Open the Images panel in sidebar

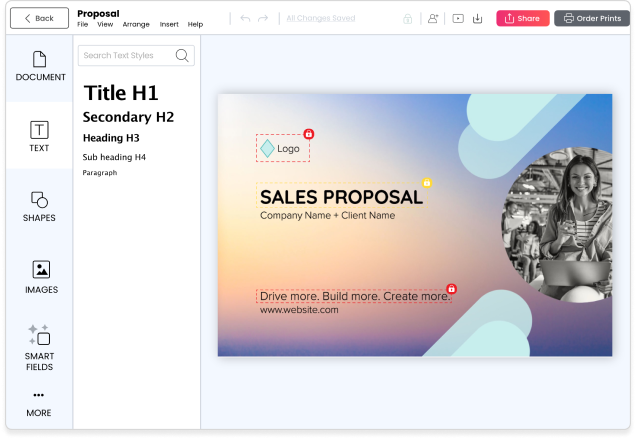[x=40, y=277]
